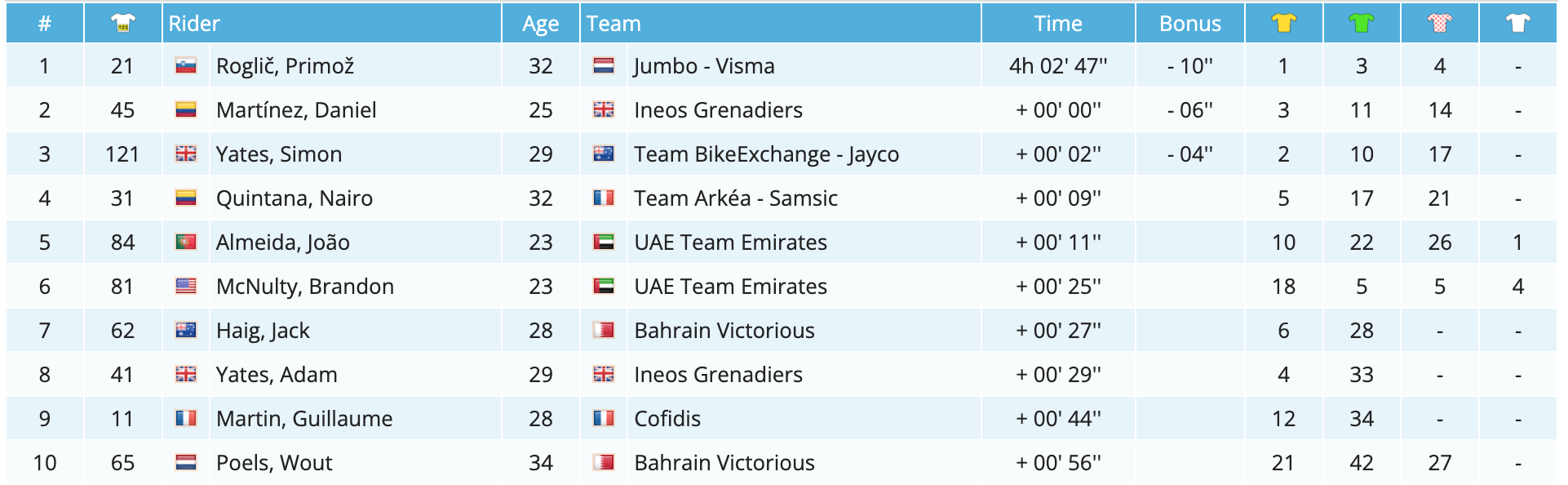The image size is (1568, 485).
Task: Click the white youth jersey header icon
Action: 1517,23
